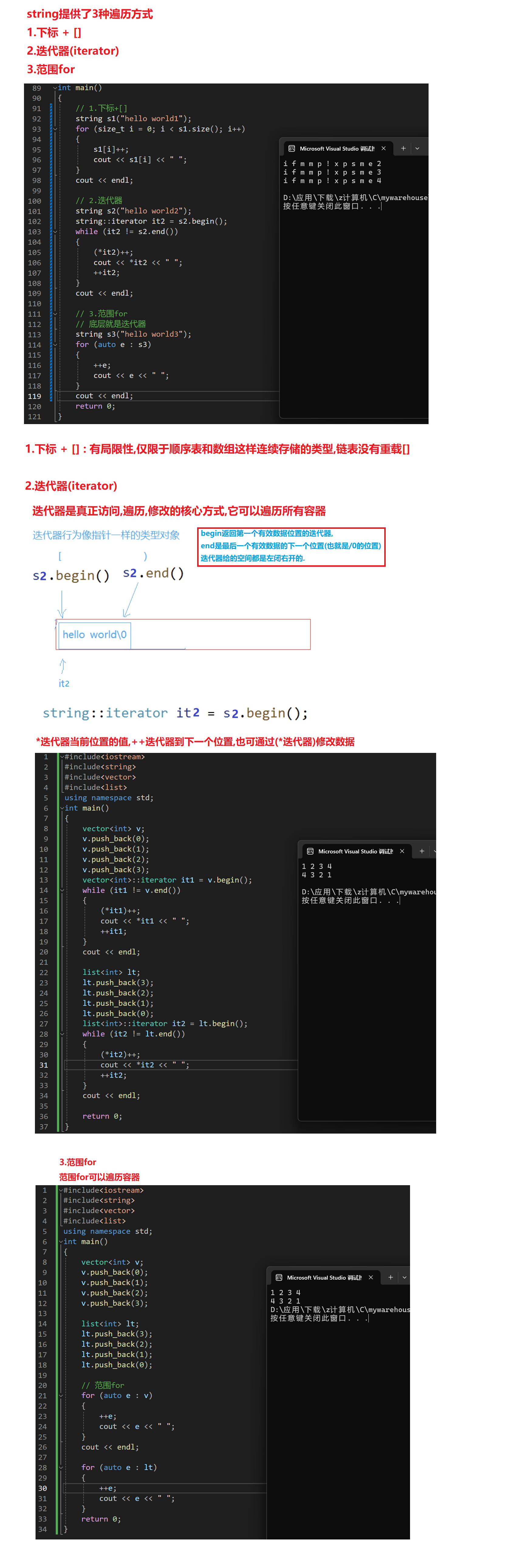Open tab dropdown in first debug console
513x1568 pixels.
click(417, 148)
